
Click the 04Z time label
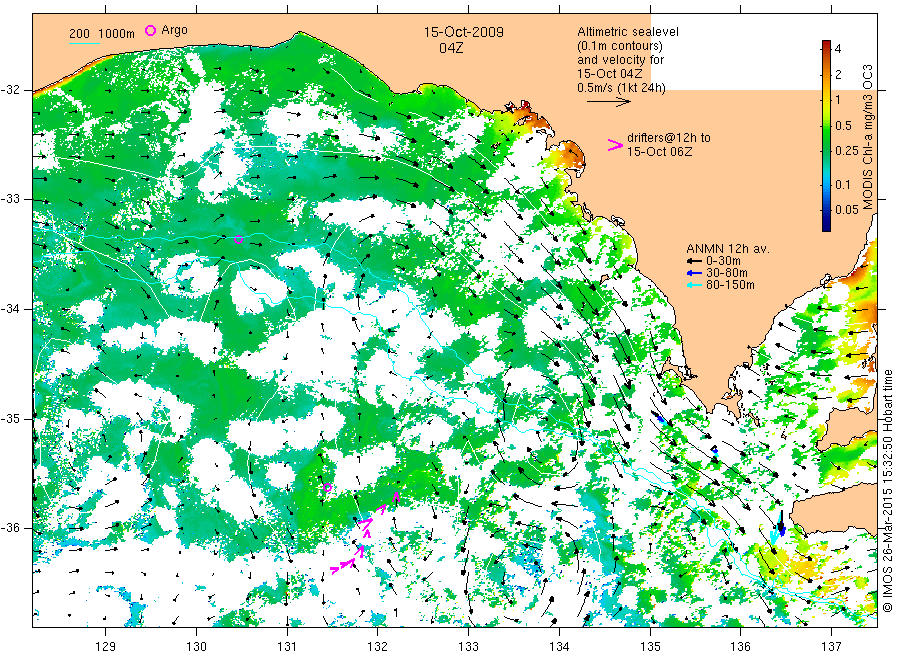[x=451, y=48]
